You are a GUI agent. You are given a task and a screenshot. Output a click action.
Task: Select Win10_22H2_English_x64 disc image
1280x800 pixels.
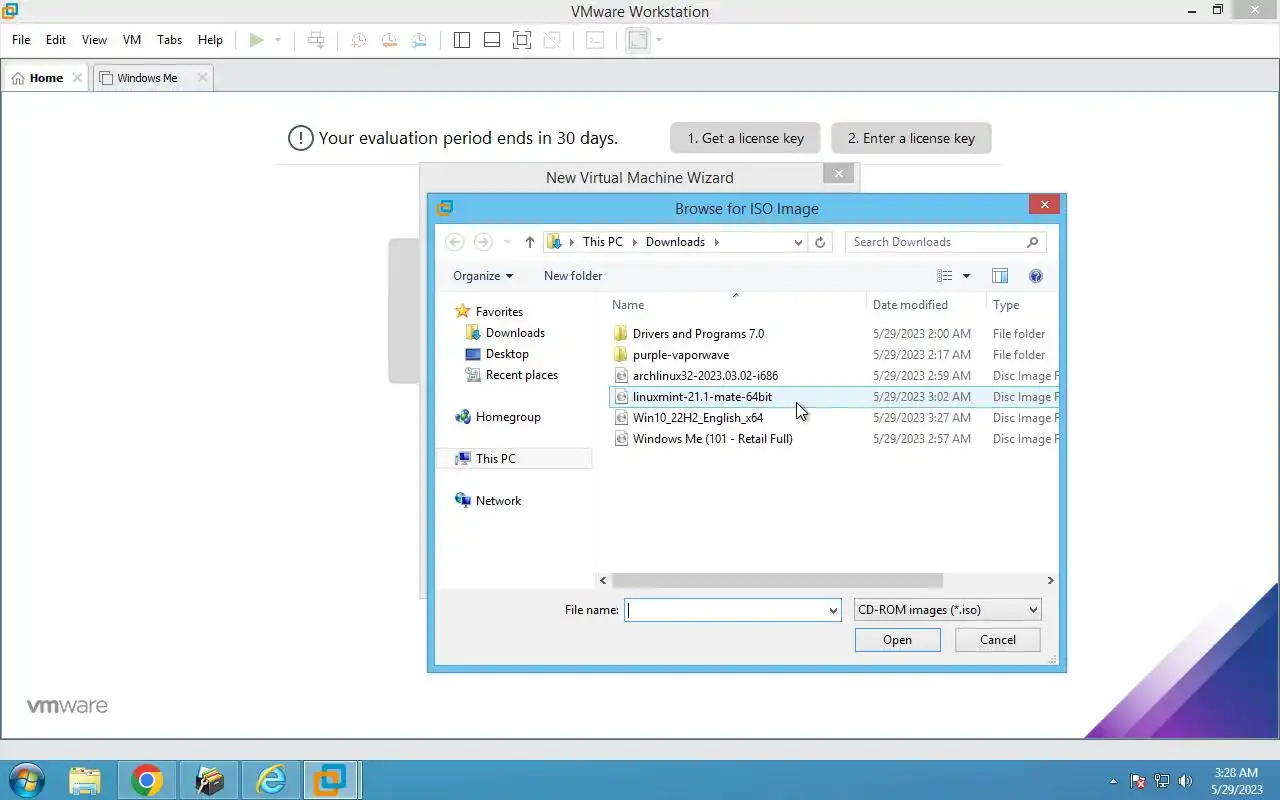[697, 418]
